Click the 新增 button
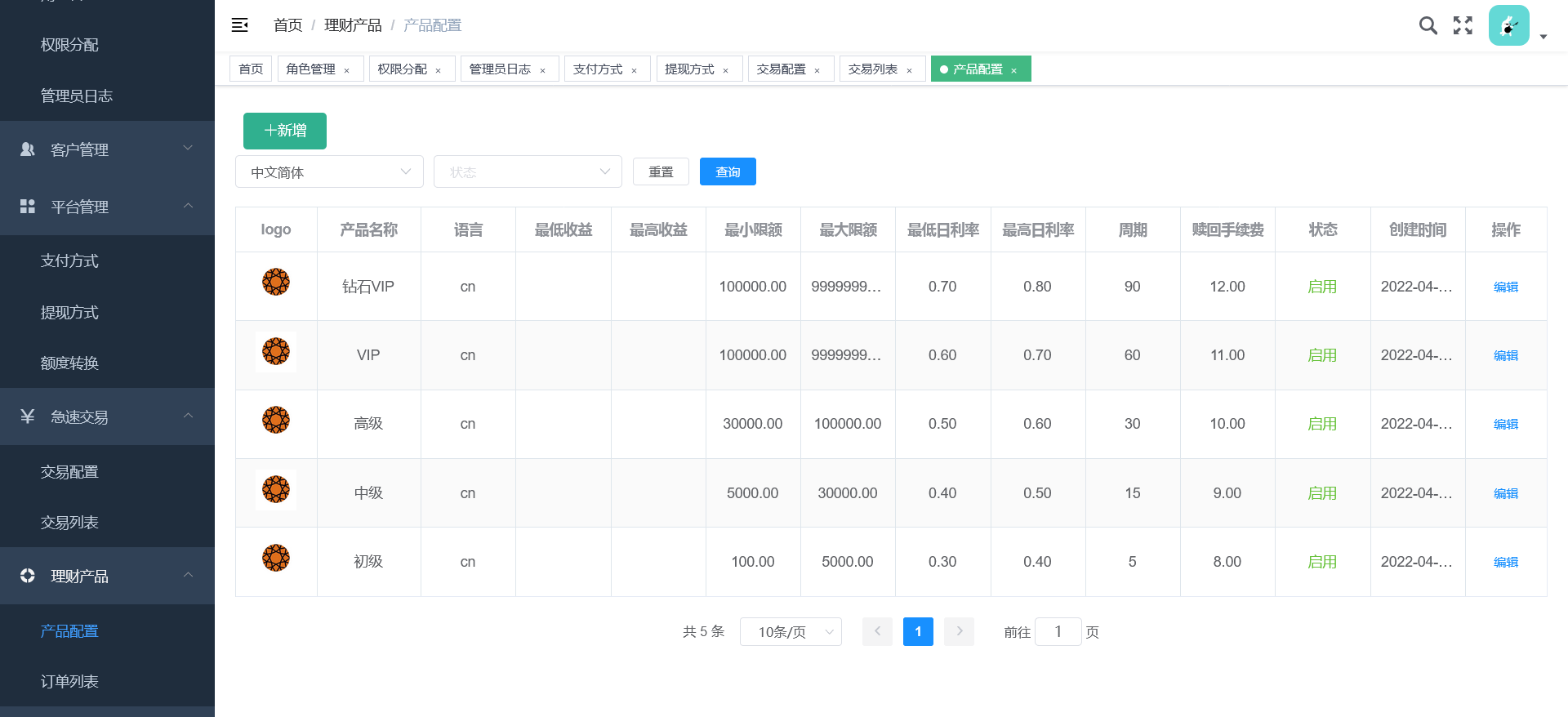The image size is (1568, 717). tap(285, 131)
